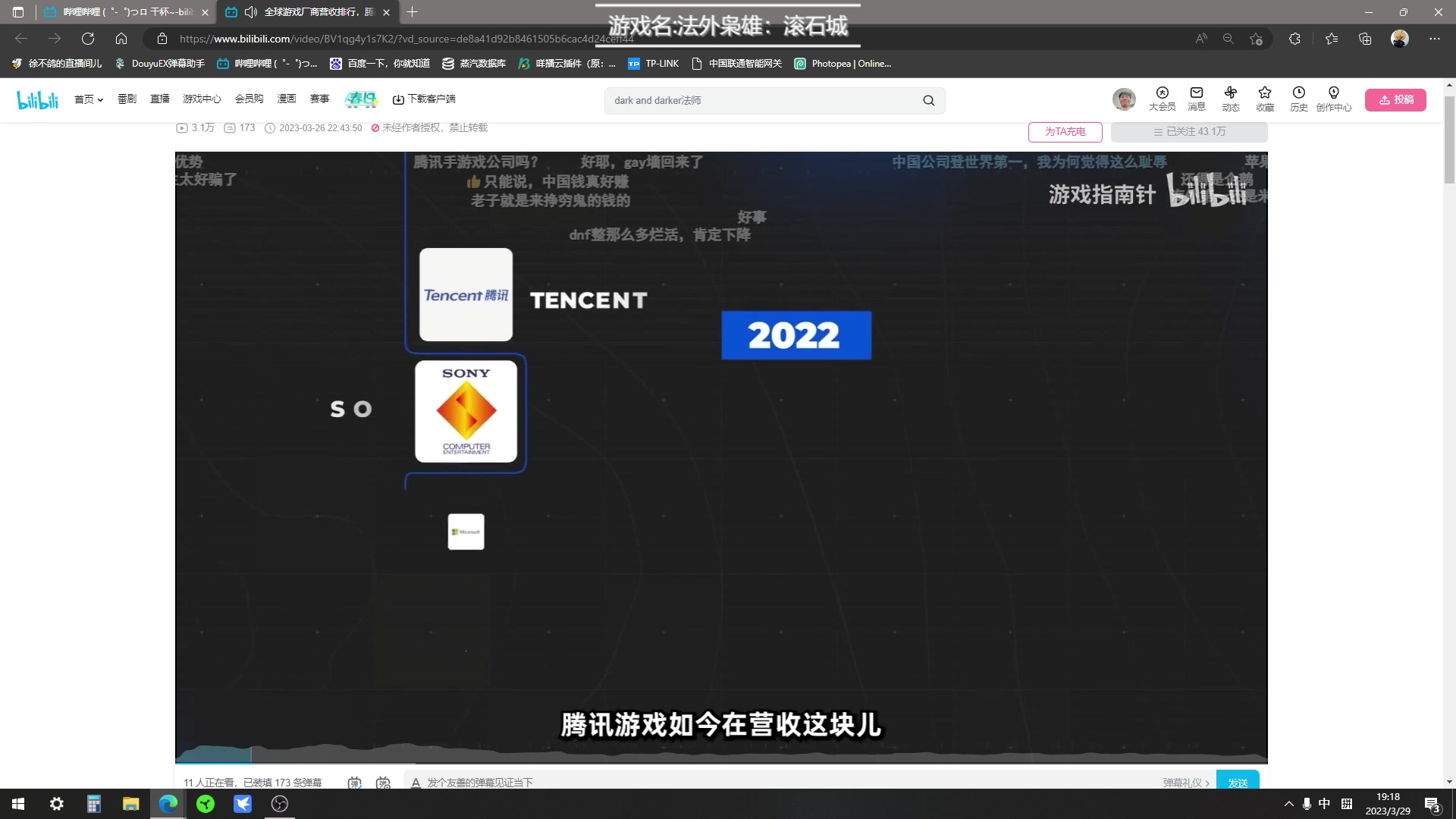The height and width of the screenshot is (819, 1456).
Task: Open danmaku text style 'A' icon
Action: 416,783
